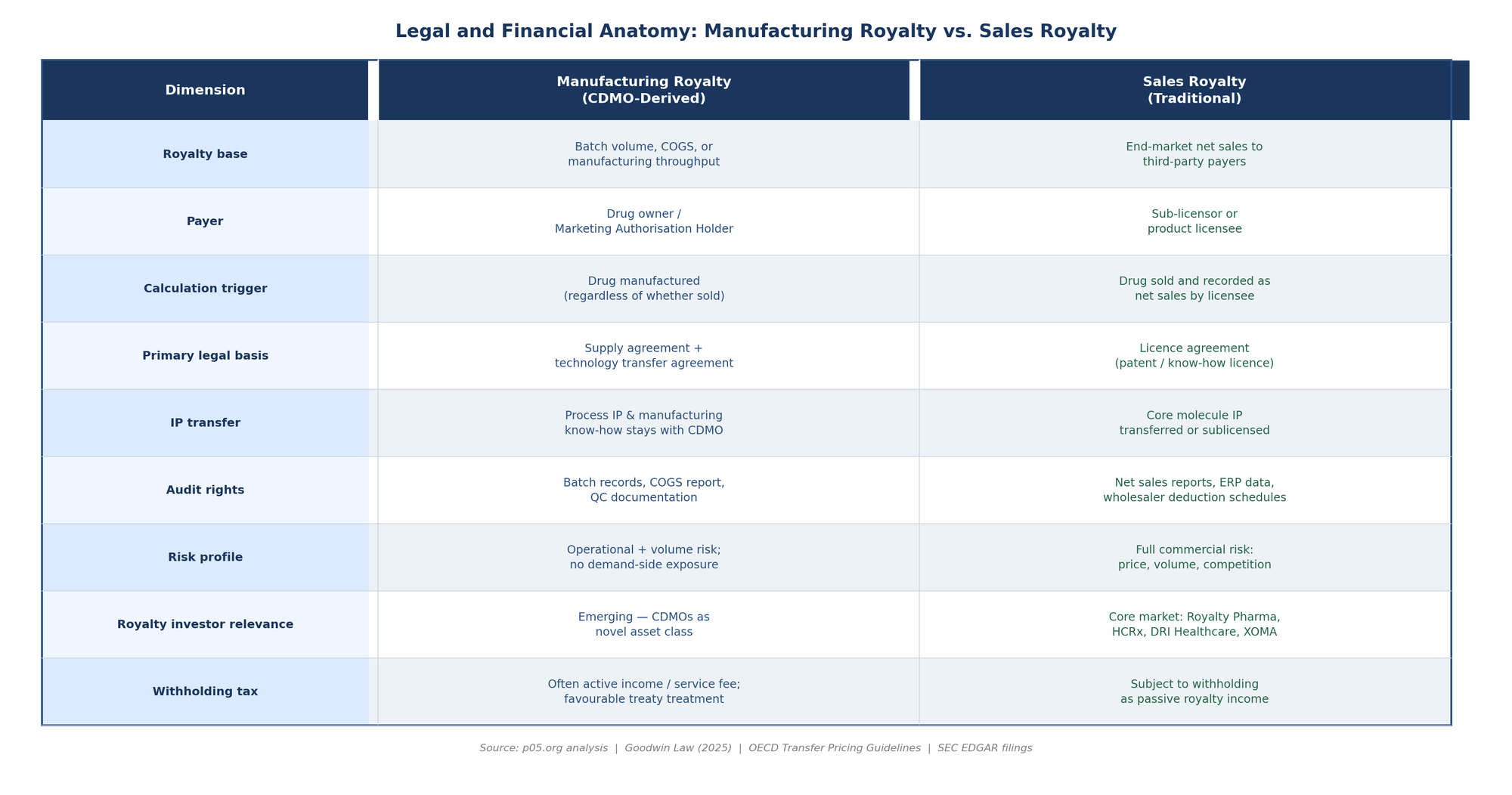The height and width of the screenshot is (795, 1512).
Task: Select the 'Core market: Royalty Pharma' cell
Action: [x=1194, y=625]
